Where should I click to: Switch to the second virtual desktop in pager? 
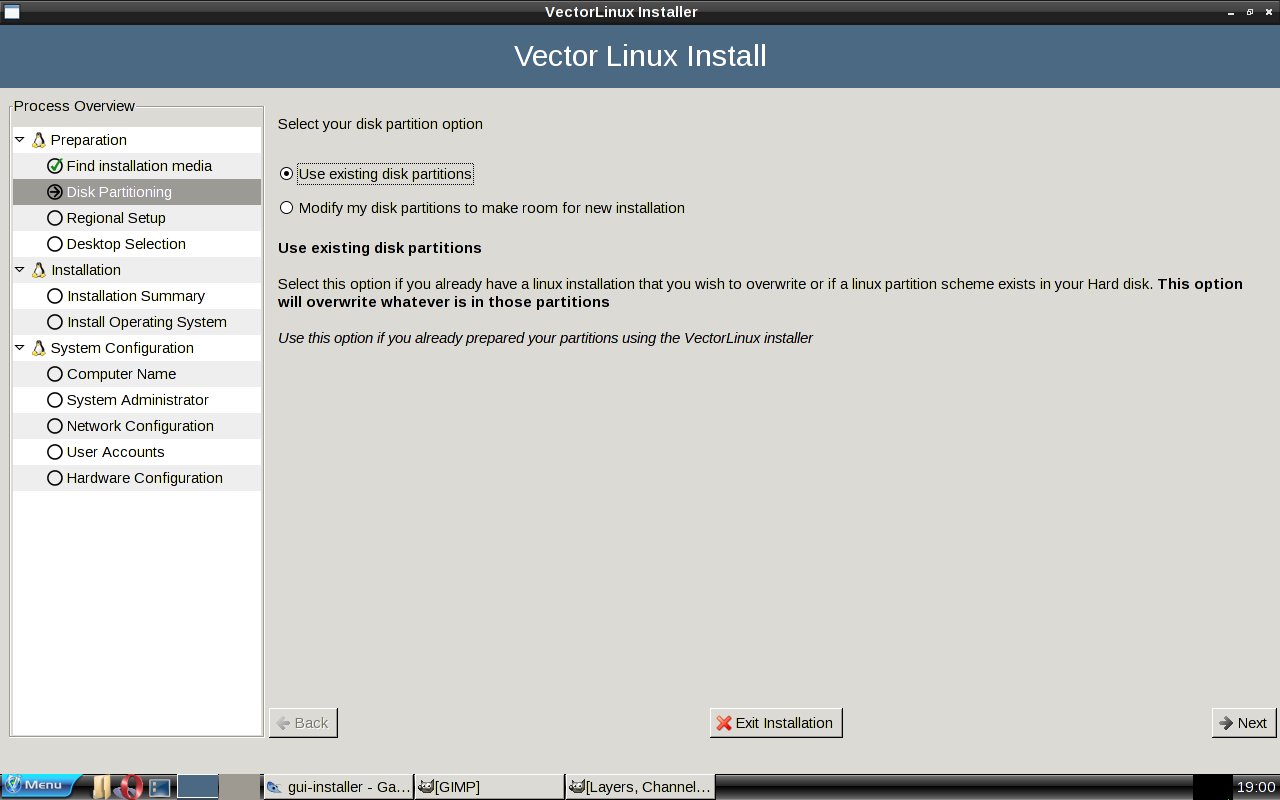click(239, 787)
